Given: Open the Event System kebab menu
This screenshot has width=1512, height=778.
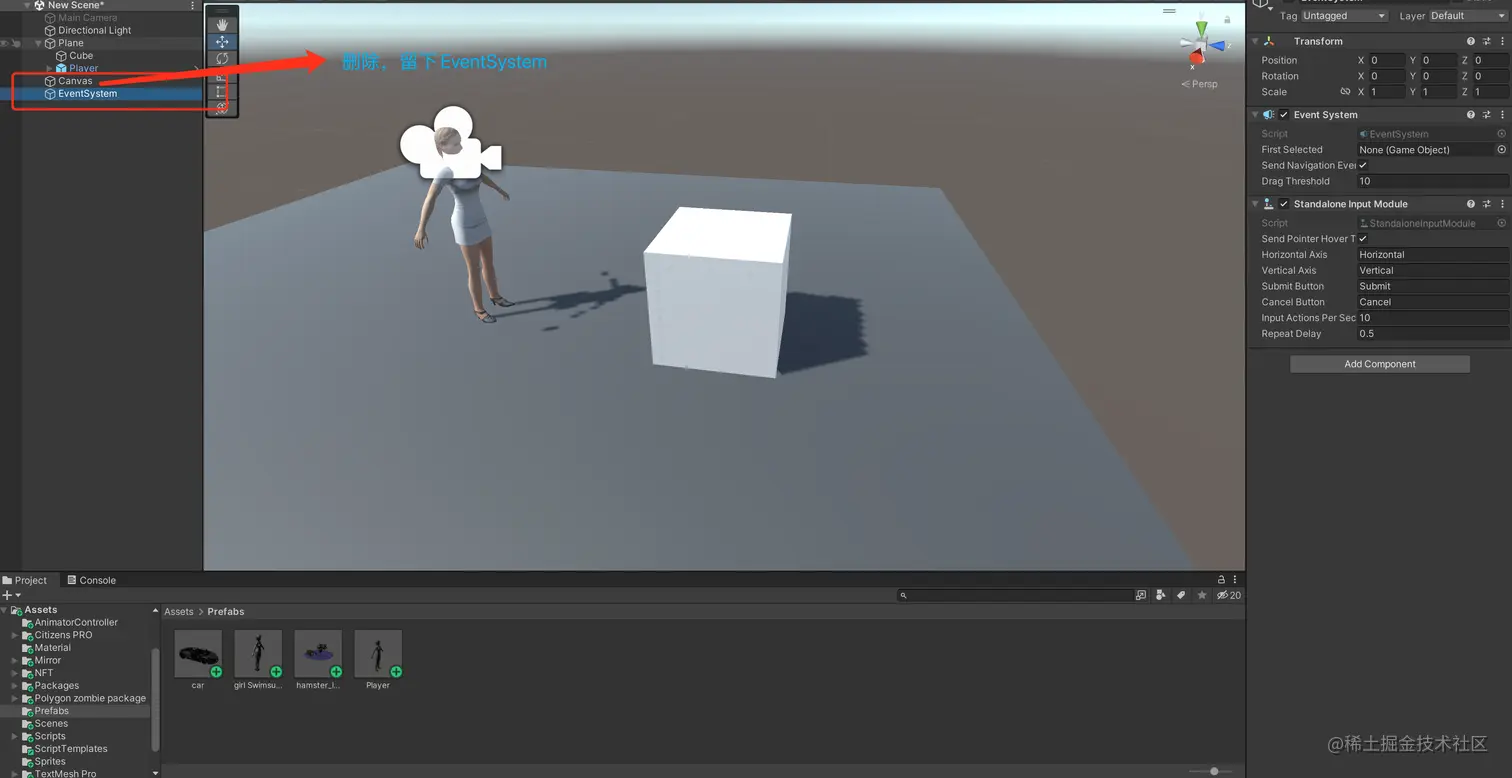Looking at the screenshot, I should tap(1502, 115).
